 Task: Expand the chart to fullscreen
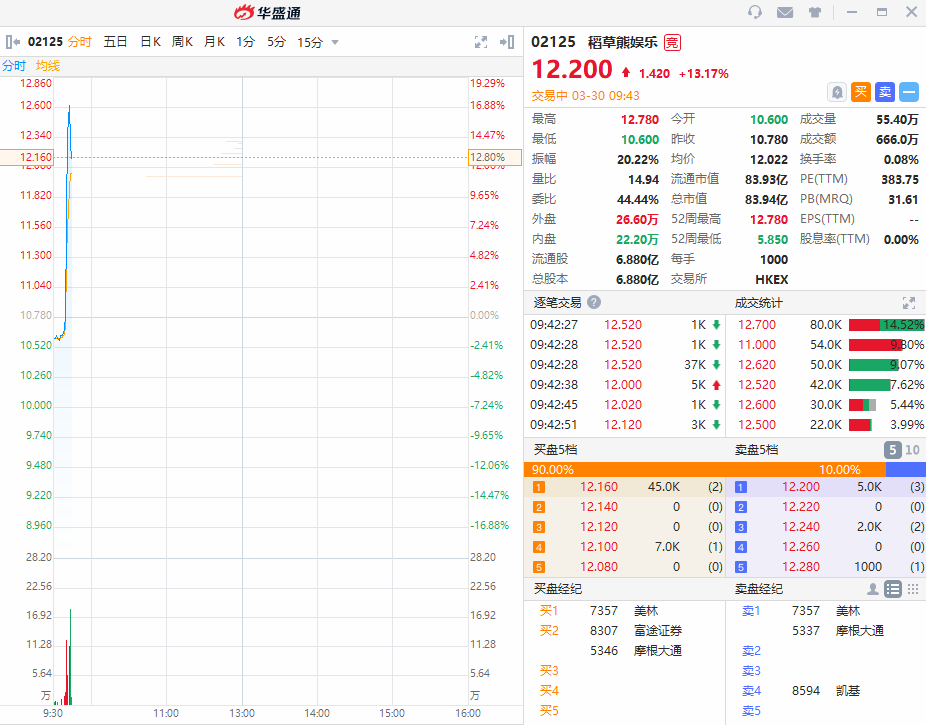(x=480, y=42)
